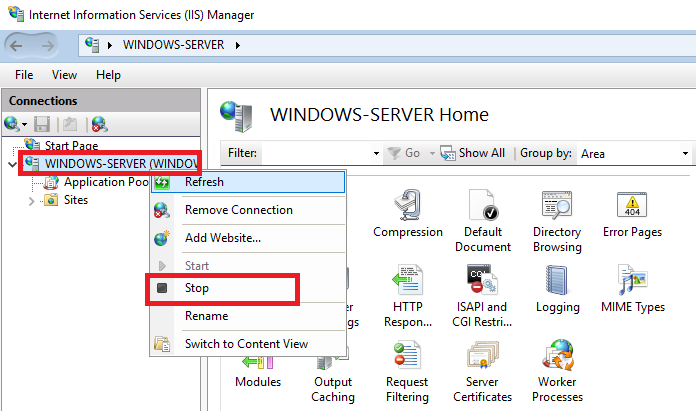Click the server icon in address bar
Image resolution: width=696 pixels, height=411 pixels.
pos(92,45)
